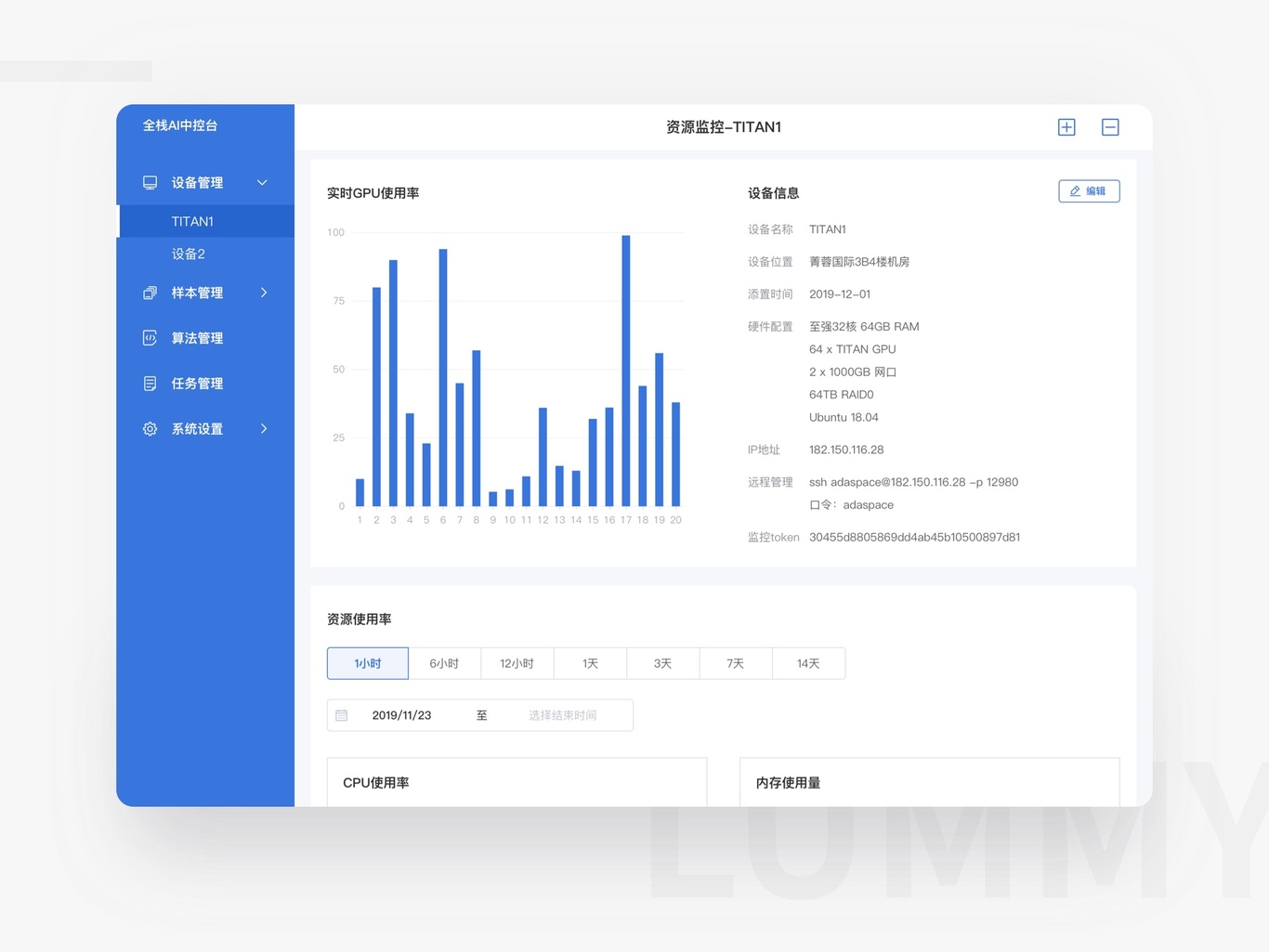This screenshot has width=1269, height=952.
Task: Click the 资源使用率 section heading
Action: point(360,619)
